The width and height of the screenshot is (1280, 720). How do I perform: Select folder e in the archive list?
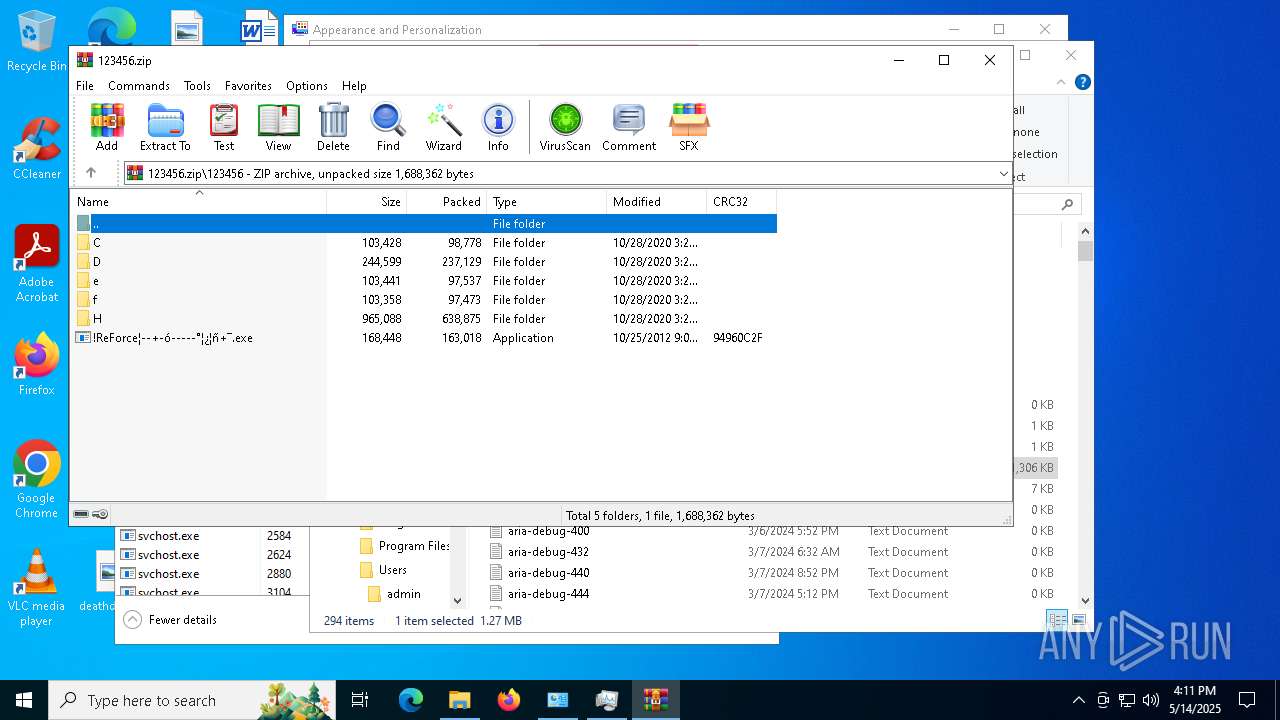425,281
